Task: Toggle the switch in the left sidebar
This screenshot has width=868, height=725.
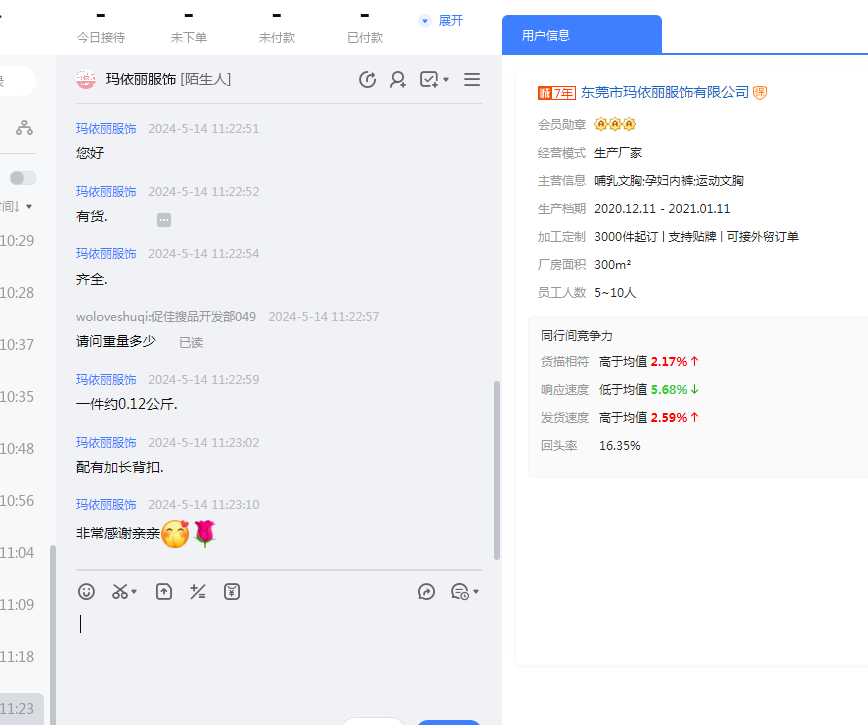Action: (x=22, y=178)
